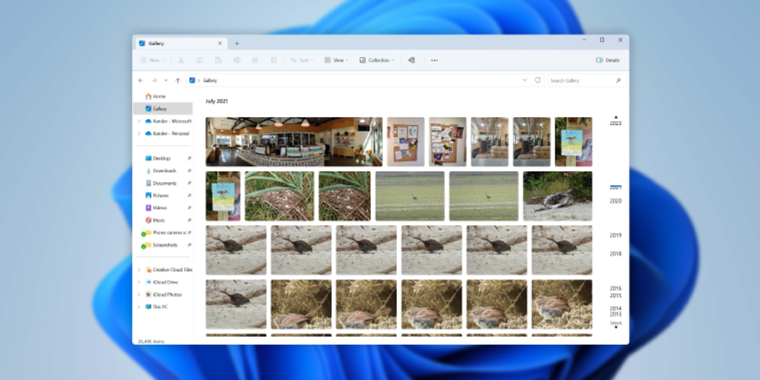Image resolution: width=760 pixels, height=380 pixels.
Task: Click the pin icon beside Music
Action: [x=189, y=220]
